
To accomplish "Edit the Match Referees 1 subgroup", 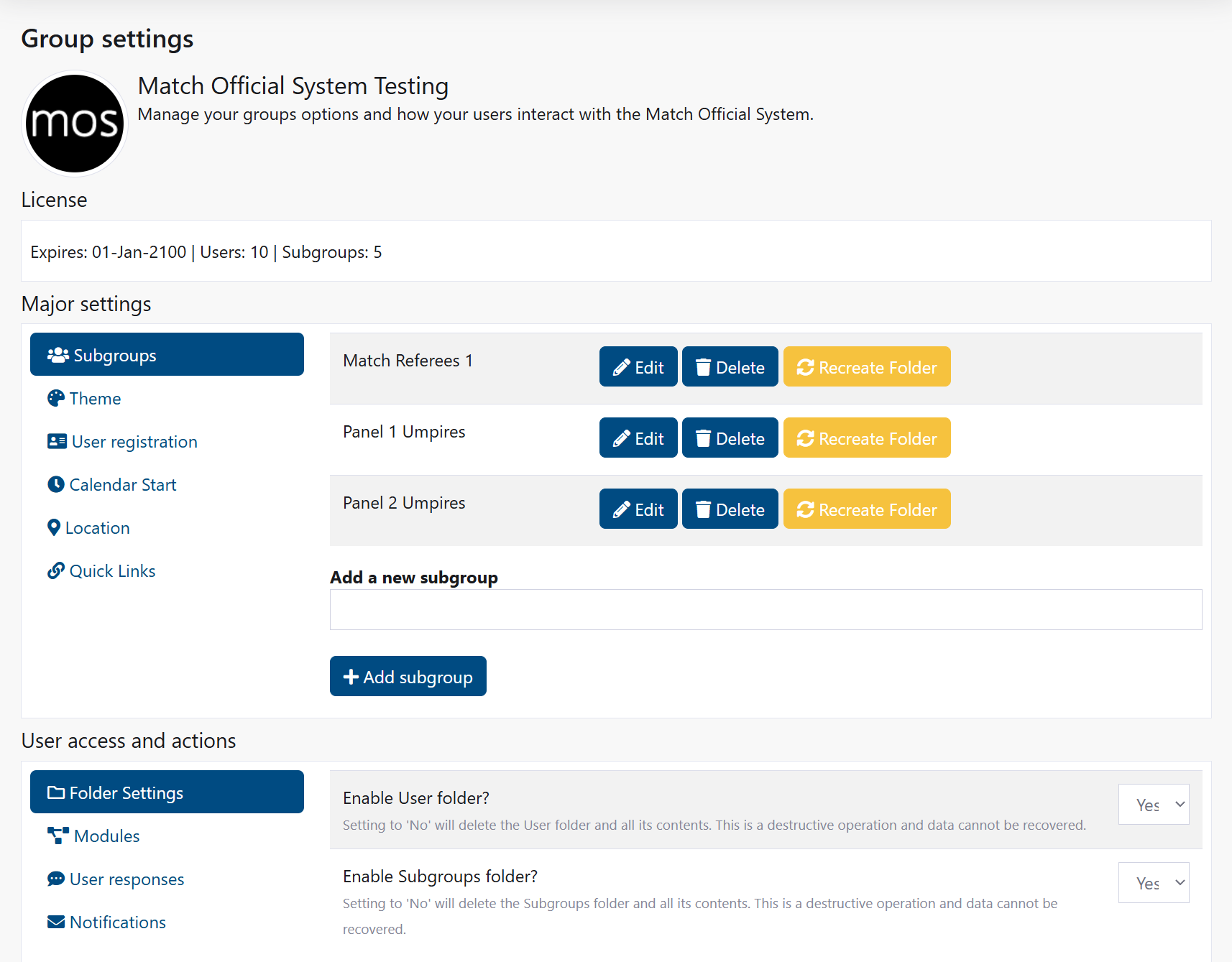I will [x=638, y=366].
